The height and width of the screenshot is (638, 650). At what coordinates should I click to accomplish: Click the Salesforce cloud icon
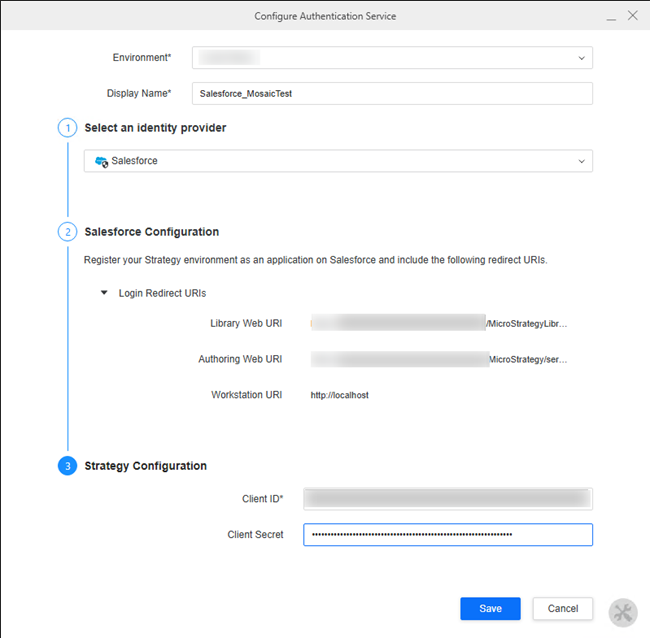pyautogui.click(x=101, y=161)
